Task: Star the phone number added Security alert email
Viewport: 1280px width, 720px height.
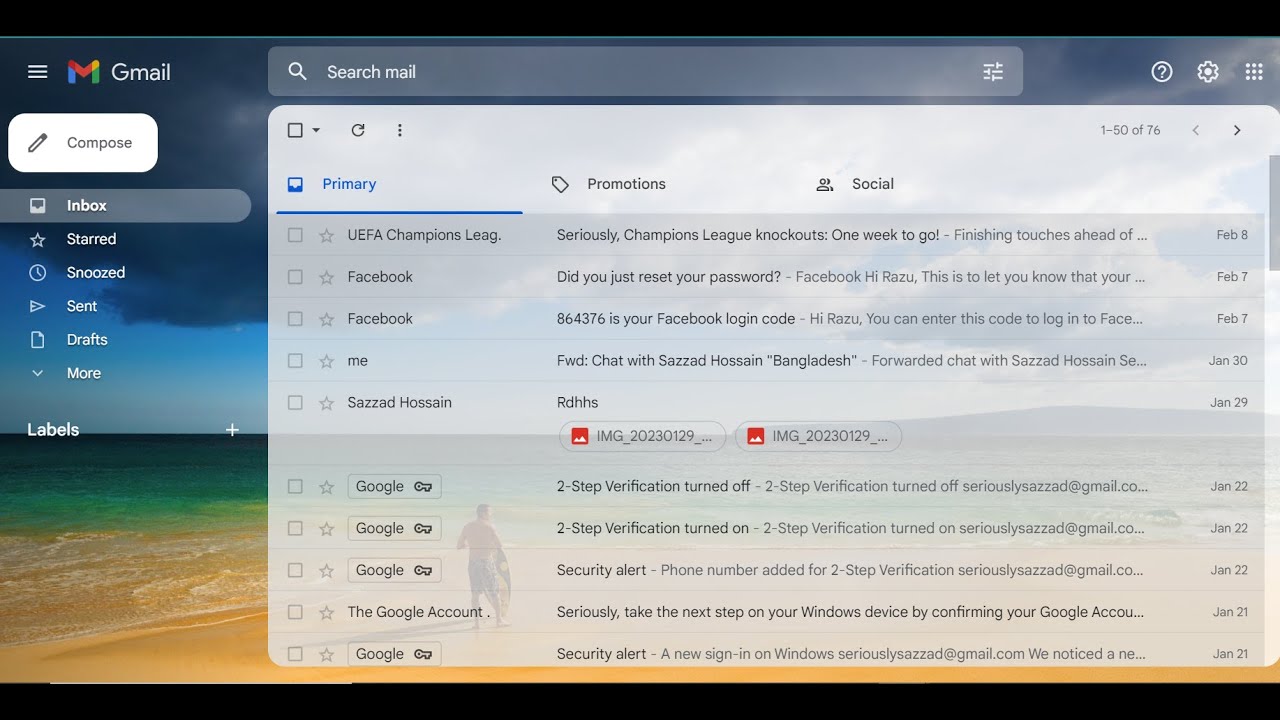Action: click(x=326, y=571)
